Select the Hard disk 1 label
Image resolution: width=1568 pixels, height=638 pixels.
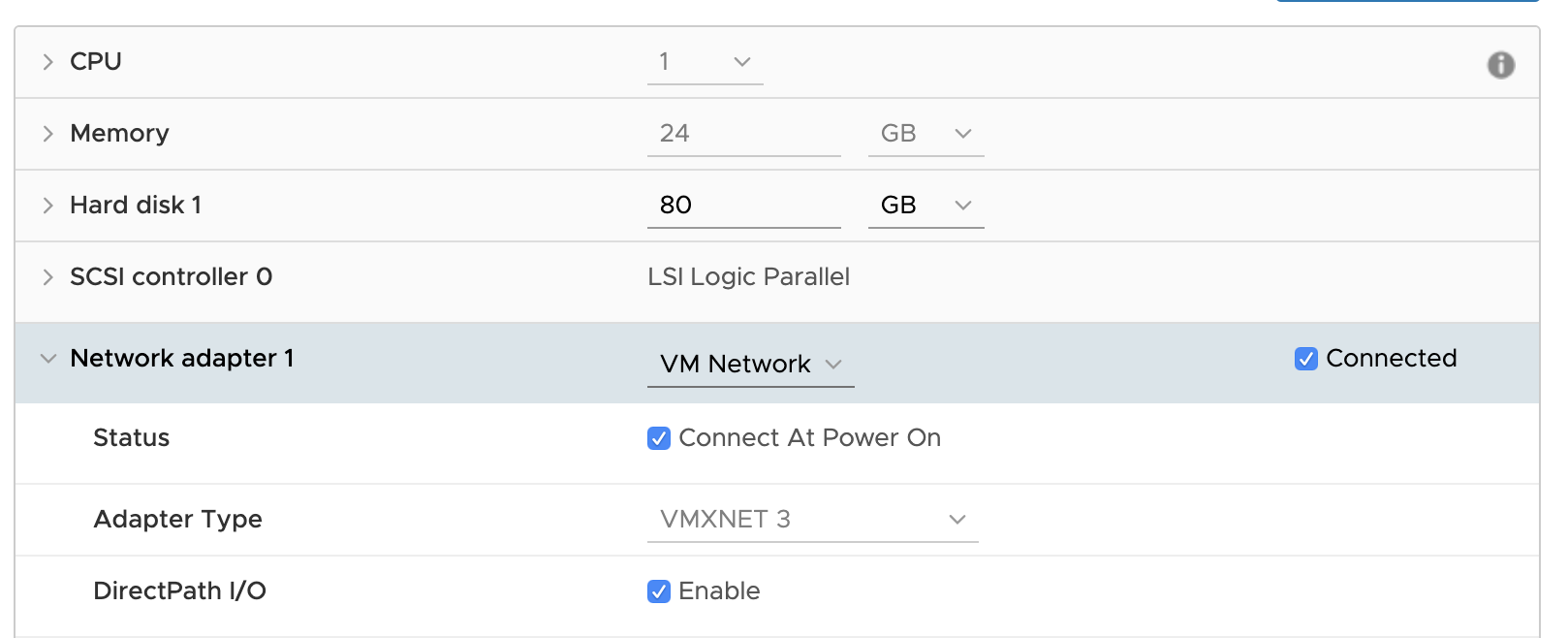tap(136, 206)
